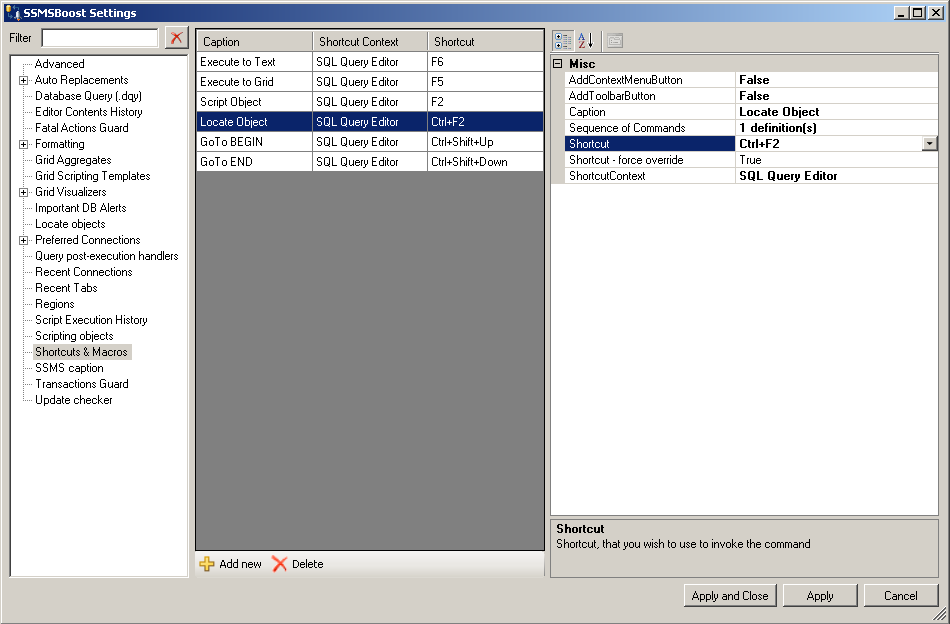Click the F6 shortcut cell
The image size is (950, 624).
click(485, 62)
